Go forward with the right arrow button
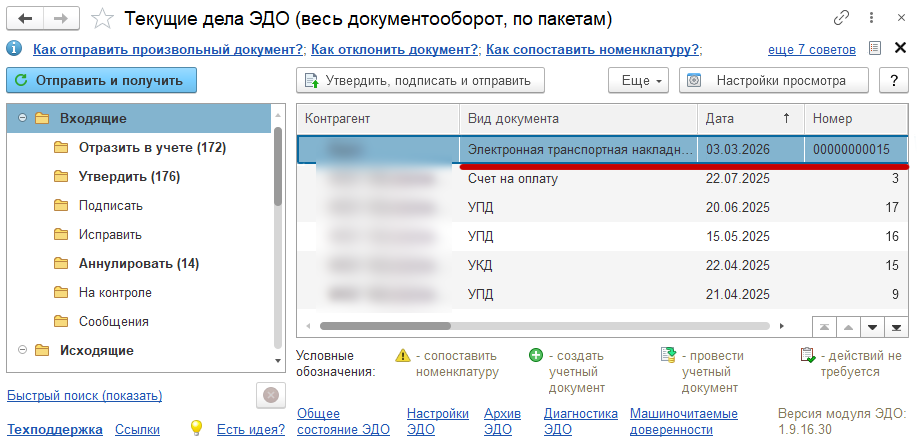921x445 pixels. tap(61, 19)
